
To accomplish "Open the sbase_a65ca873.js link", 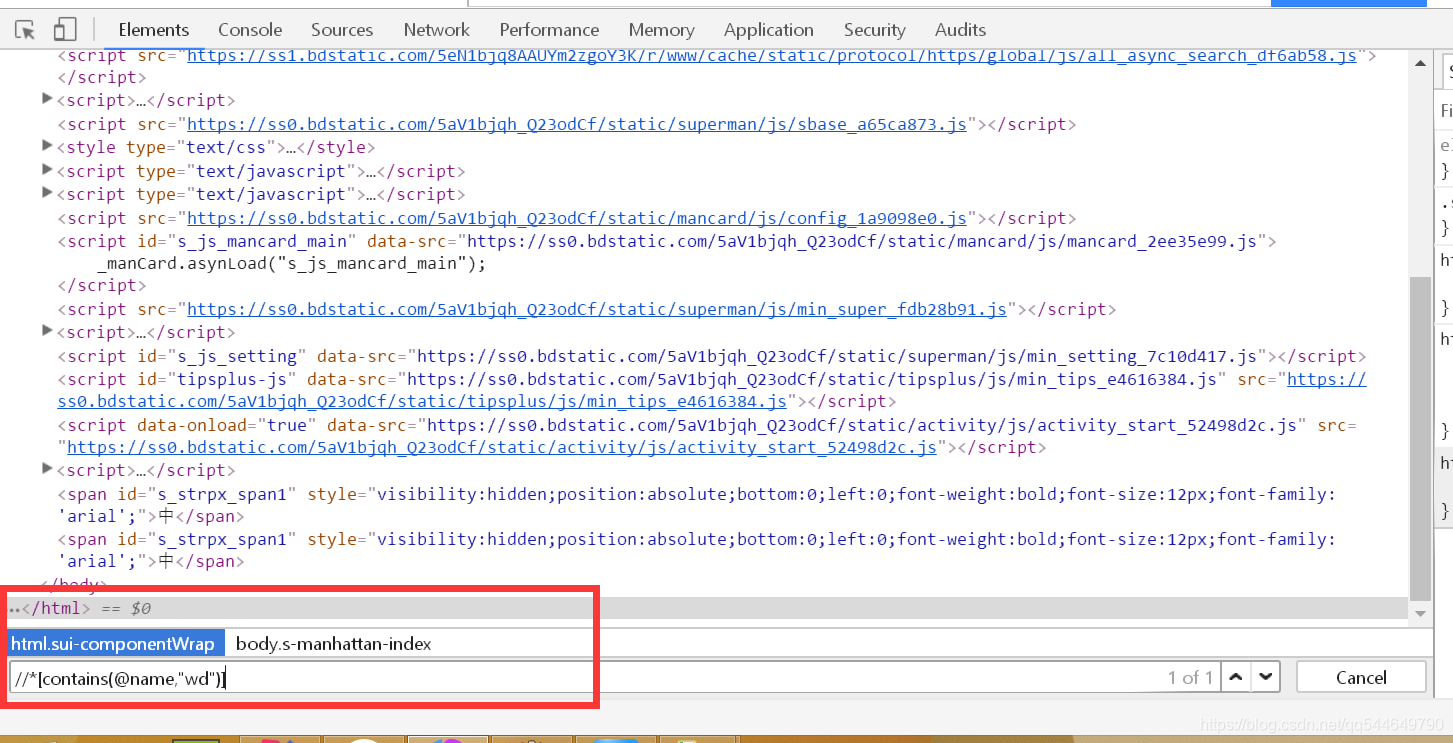I will pos(577,124).
